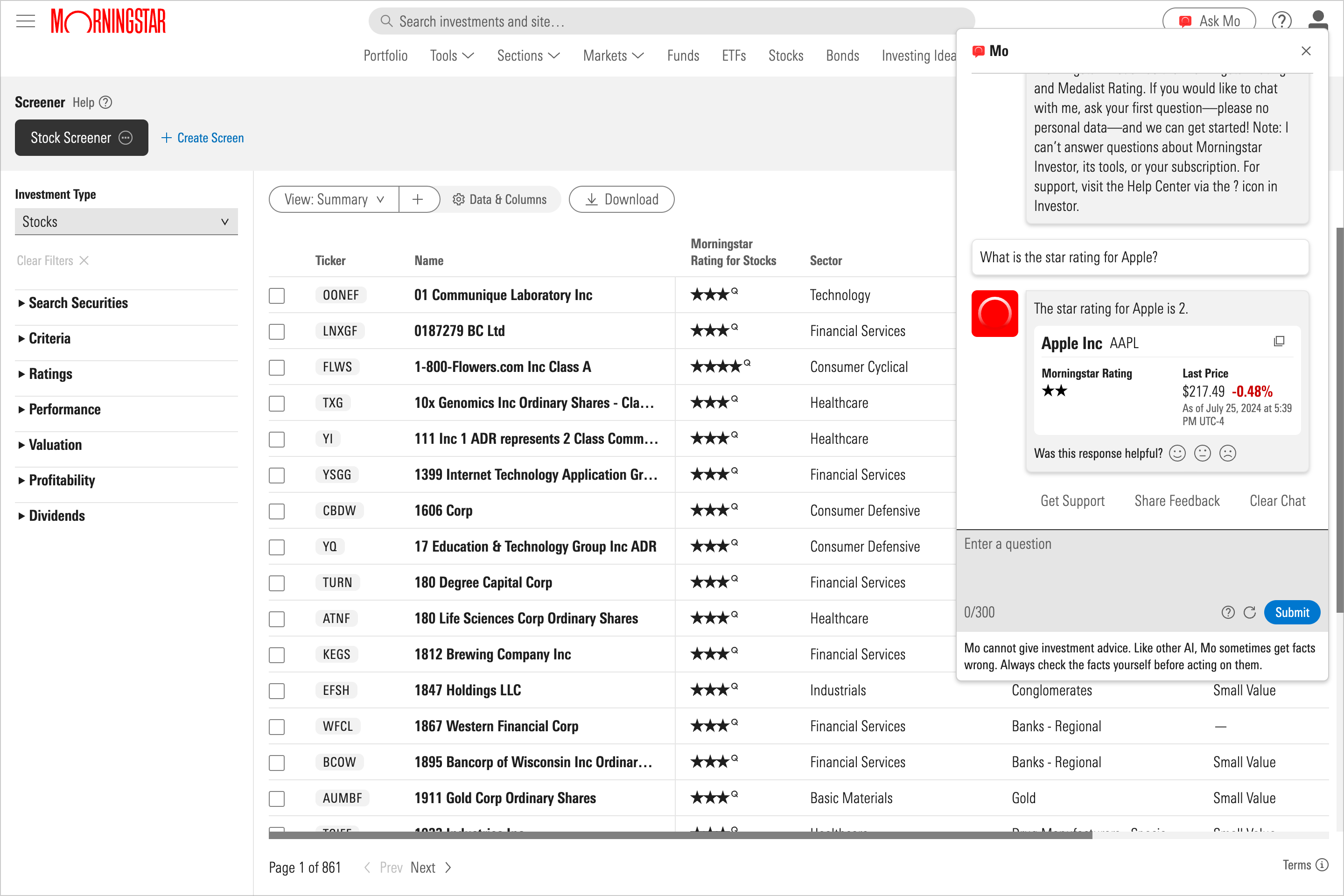This screenshot has width=1344, height=896.
Task: Open the Markets menu
Action: 614,56
